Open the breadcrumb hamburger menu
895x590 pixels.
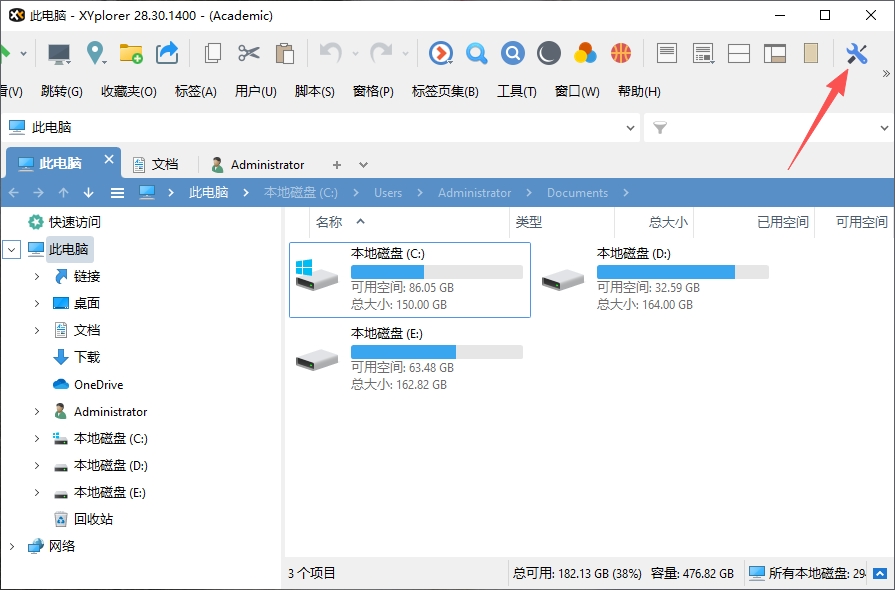point(118,193)
